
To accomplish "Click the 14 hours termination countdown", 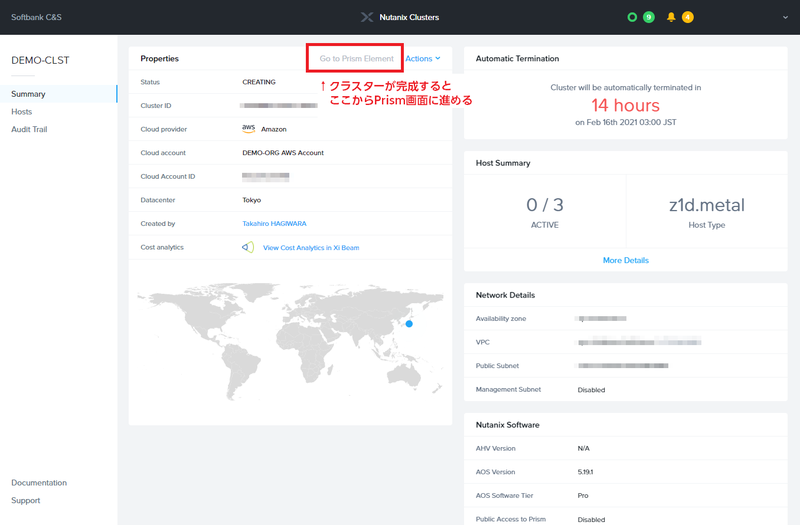I will (626, 105).
